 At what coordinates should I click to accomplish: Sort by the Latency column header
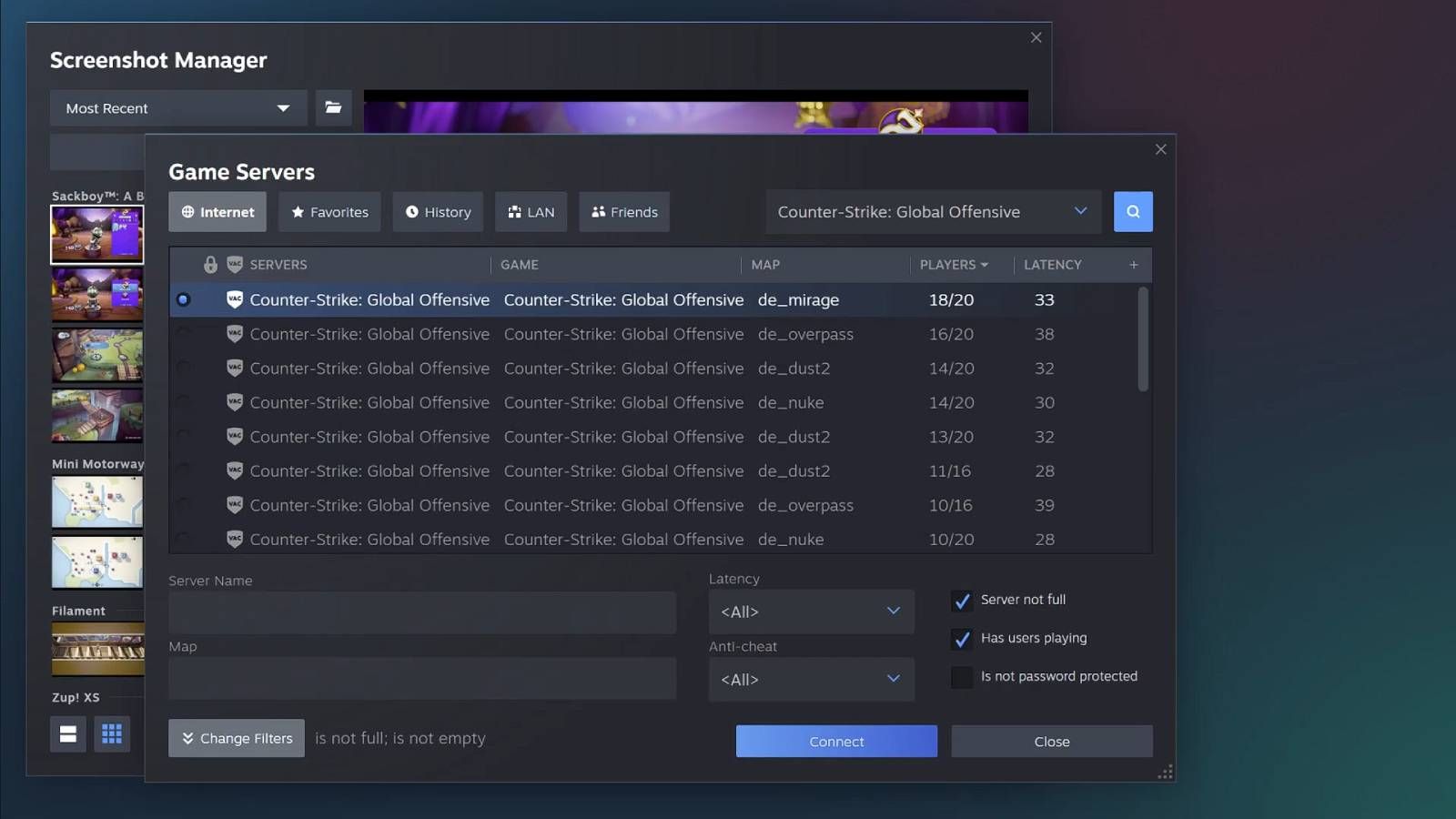[1052, 265]
